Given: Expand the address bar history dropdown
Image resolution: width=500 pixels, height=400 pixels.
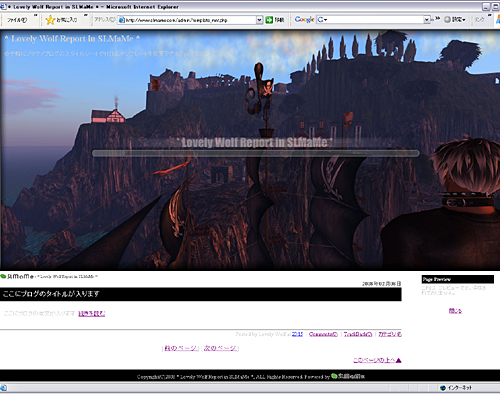Looking at the screenshot, I should click(x=259, y=20).
